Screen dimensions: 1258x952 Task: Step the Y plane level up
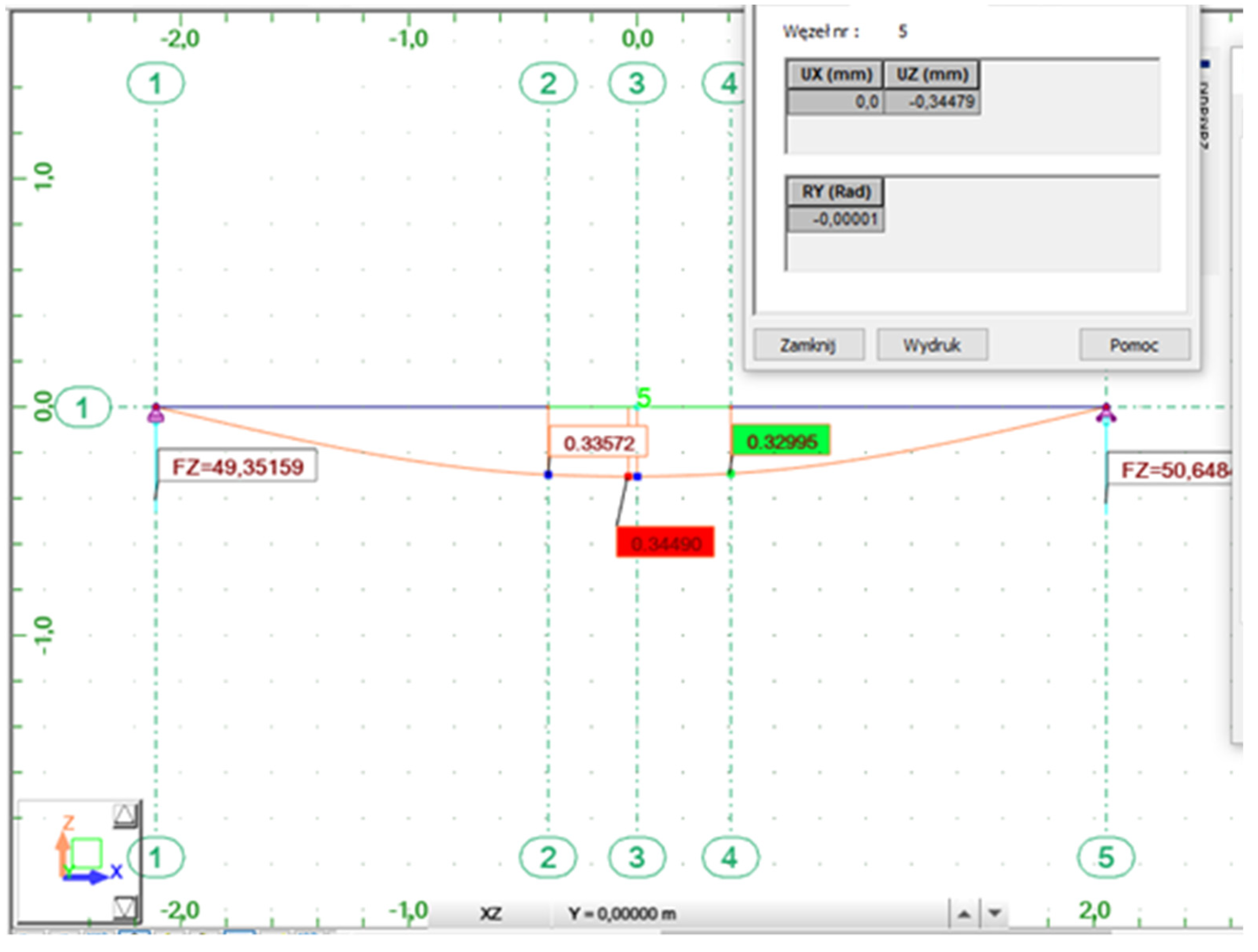click(x=964, y=914)
